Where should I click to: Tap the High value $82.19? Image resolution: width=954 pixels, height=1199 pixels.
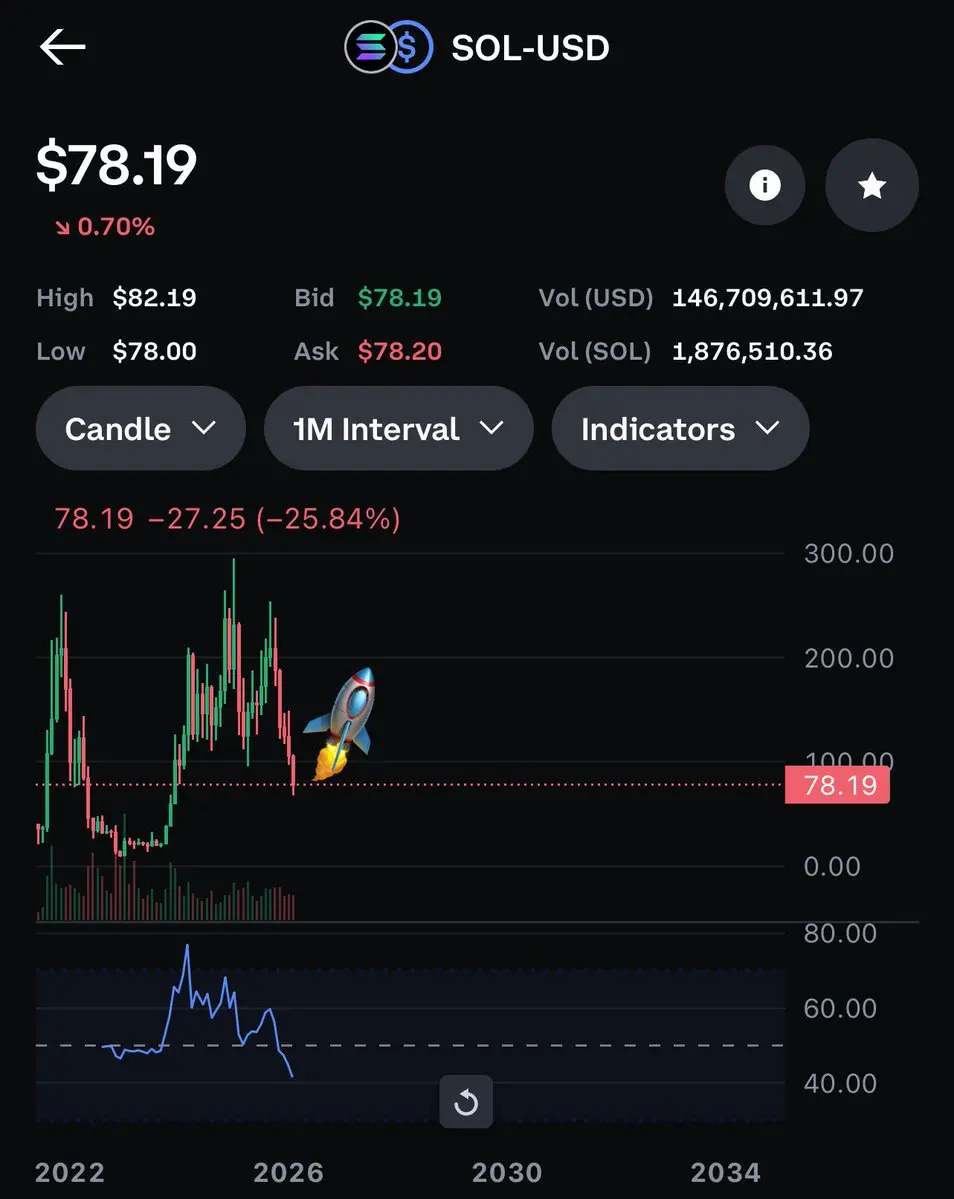154,297
